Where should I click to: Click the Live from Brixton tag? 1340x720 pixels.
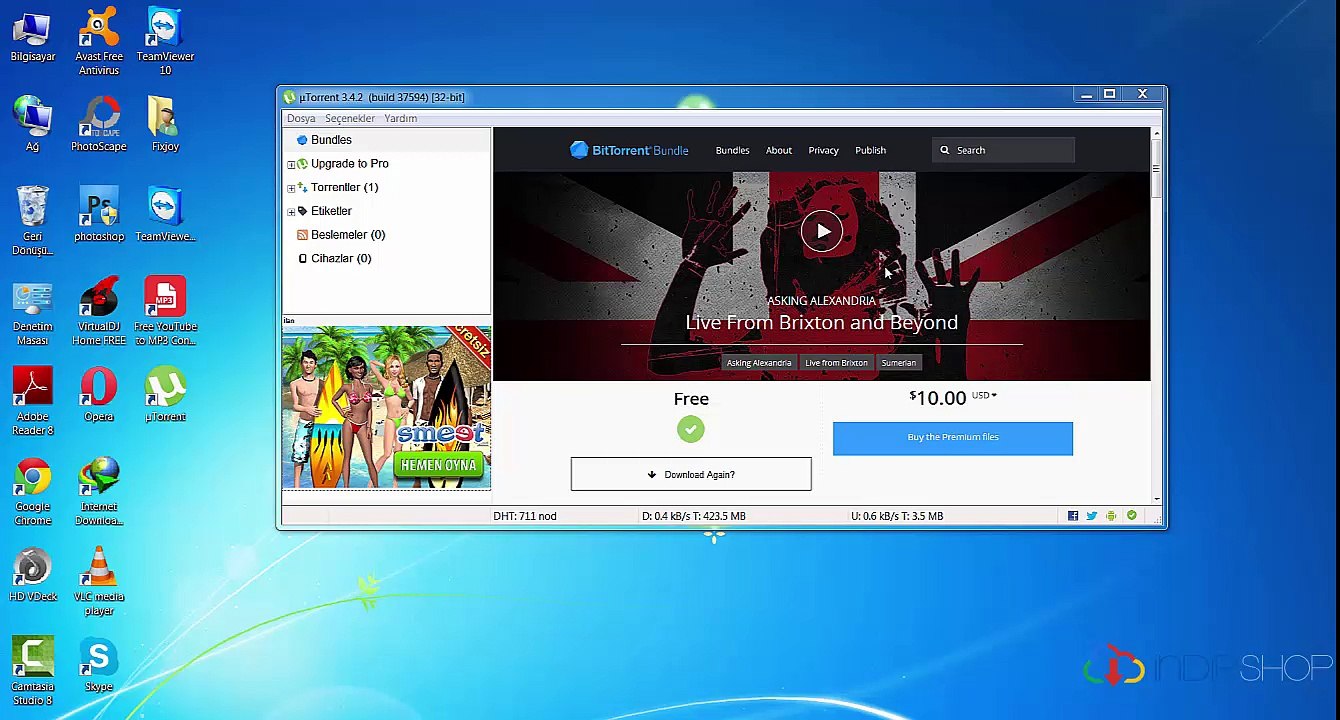pyautogui.click(x=836, y=363)
